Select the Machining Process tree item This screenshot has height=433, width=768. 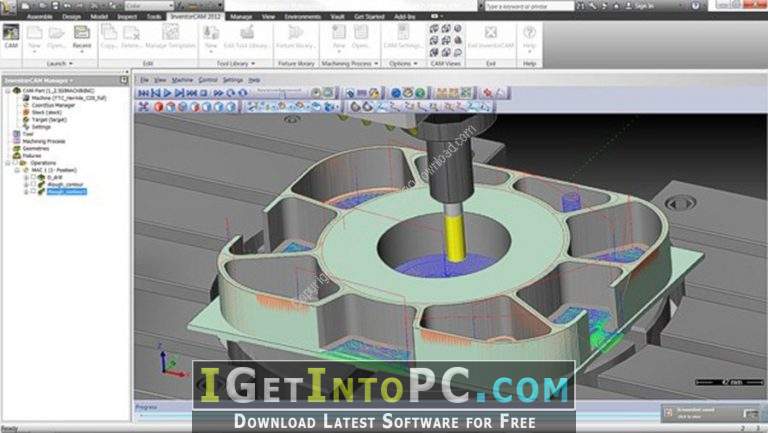pos(44,141)
